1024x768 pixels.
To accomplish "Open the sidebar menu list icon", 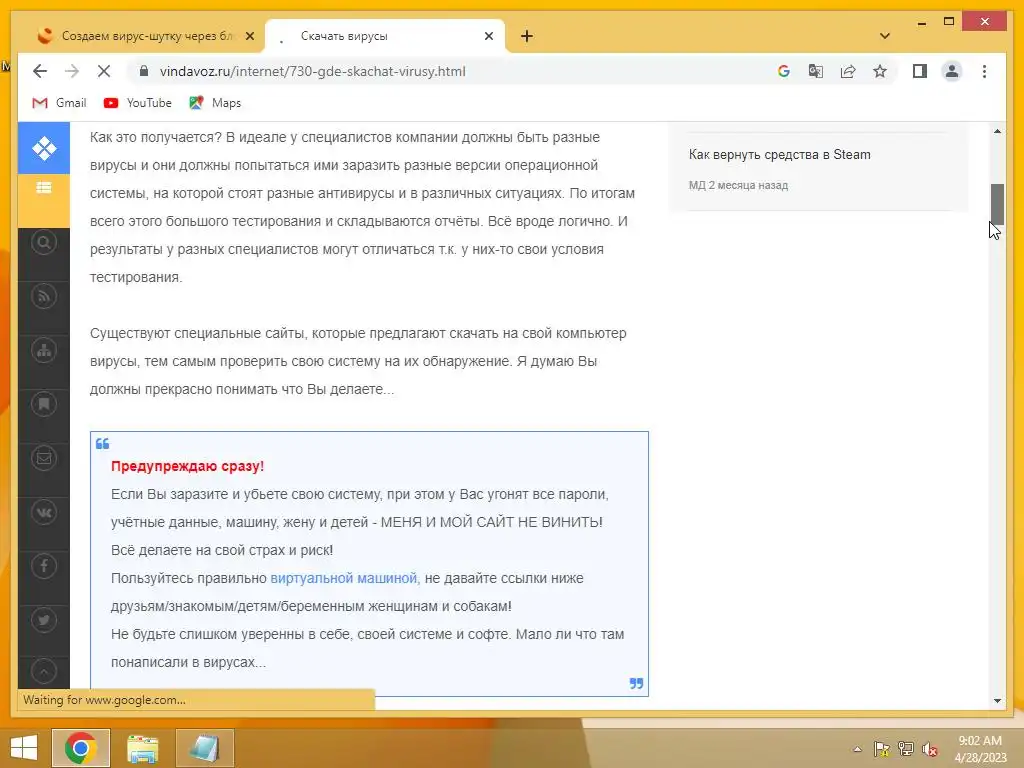I will click(44, 188).
